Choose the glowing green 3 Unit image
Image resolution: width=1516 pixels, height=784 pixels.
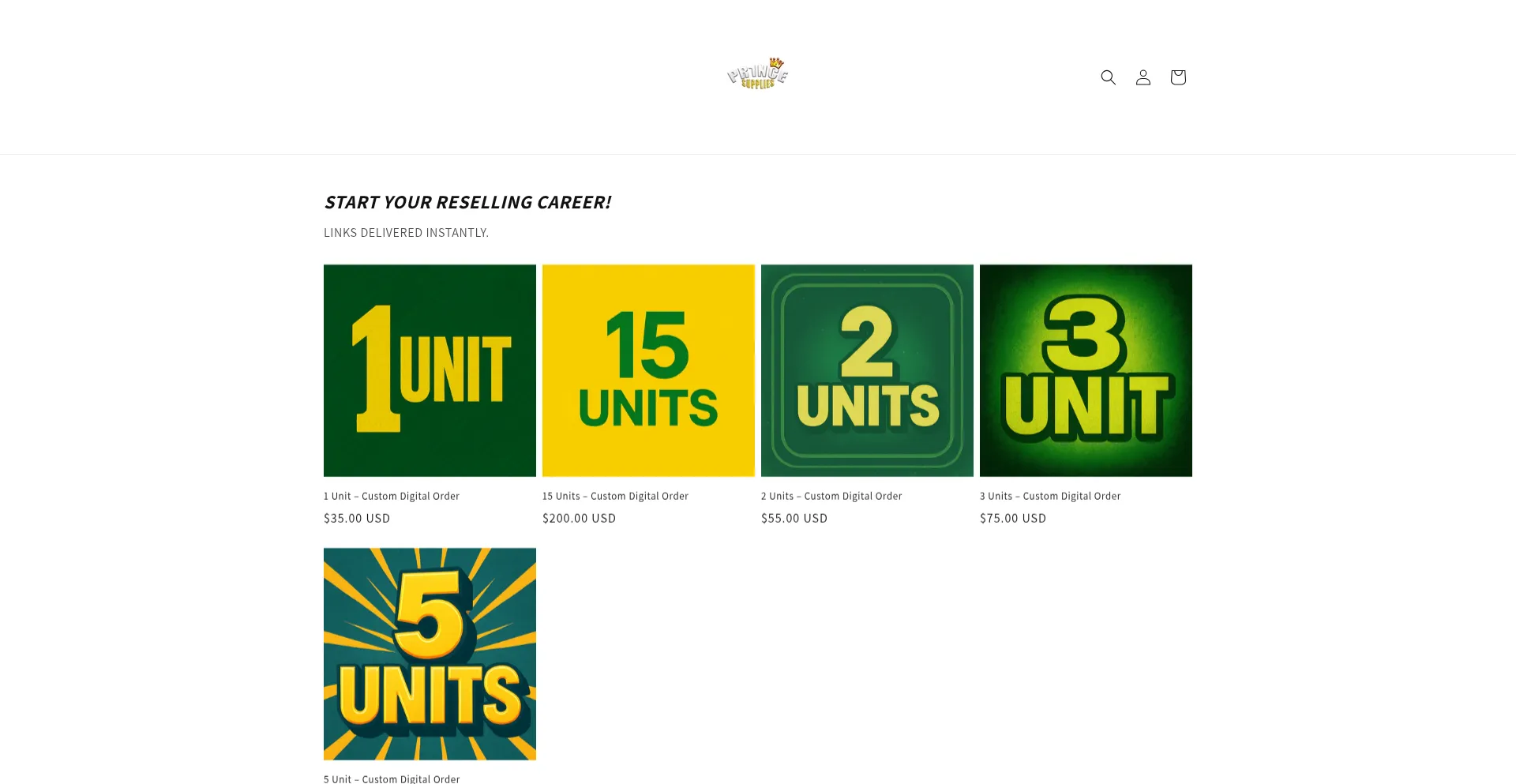click(x=1086, y=370)
